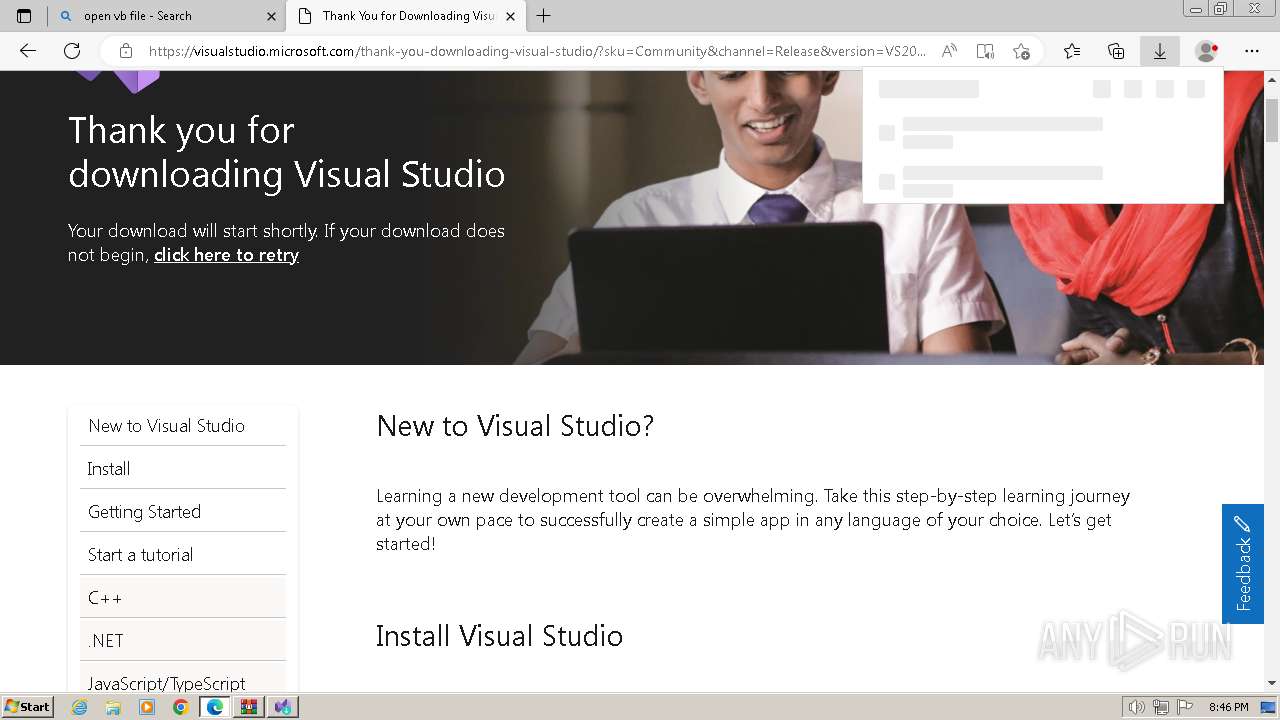The image size is (1280, 720).
Task: Open Internet Explorer from taskbar
Action: pyautogui.click(x=79, y=707)
